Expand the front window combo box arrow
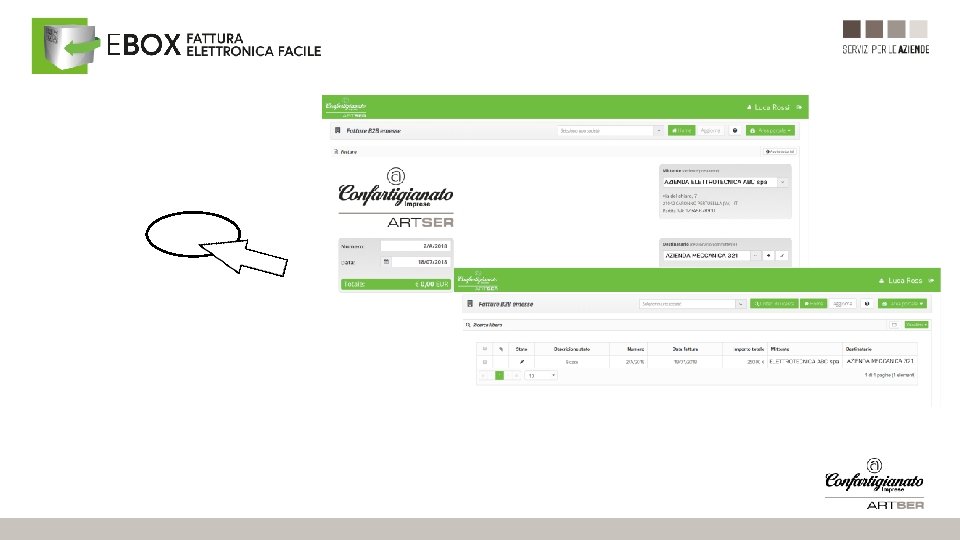This screenshot has width=960, height=540. click(x=741, y=304)
